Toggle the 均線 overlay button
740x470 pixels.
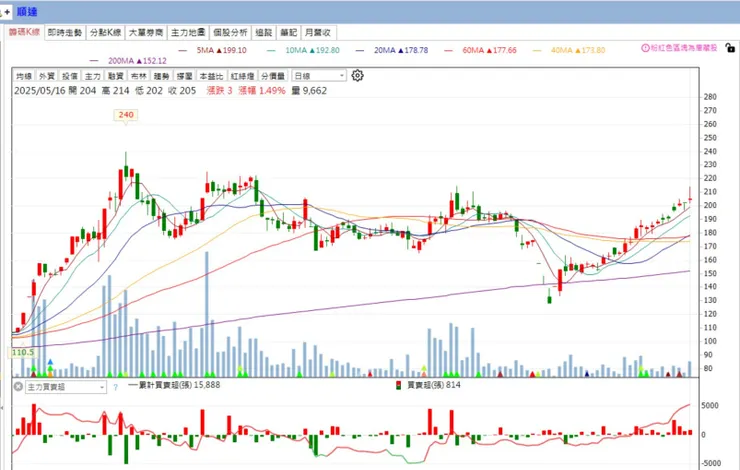pyautogui.click(x=24, y=76)
